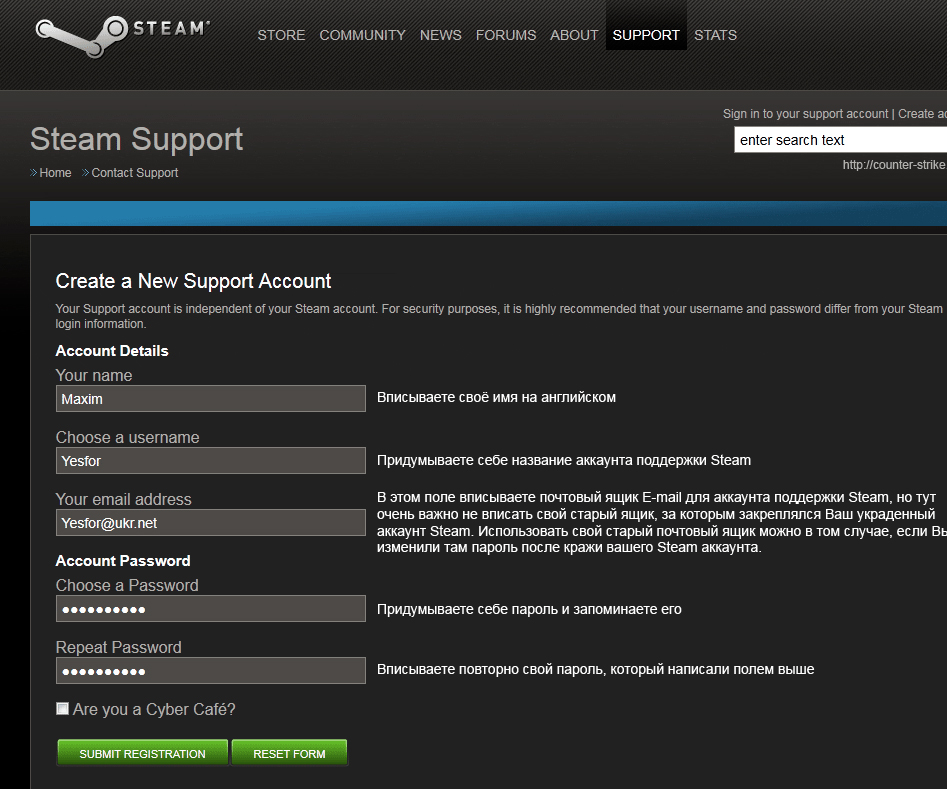Click the text Придумываете себе пароль и запоминаете его
Image resolution: width=947 pixels, height=789 pixels.
point(529,609)
